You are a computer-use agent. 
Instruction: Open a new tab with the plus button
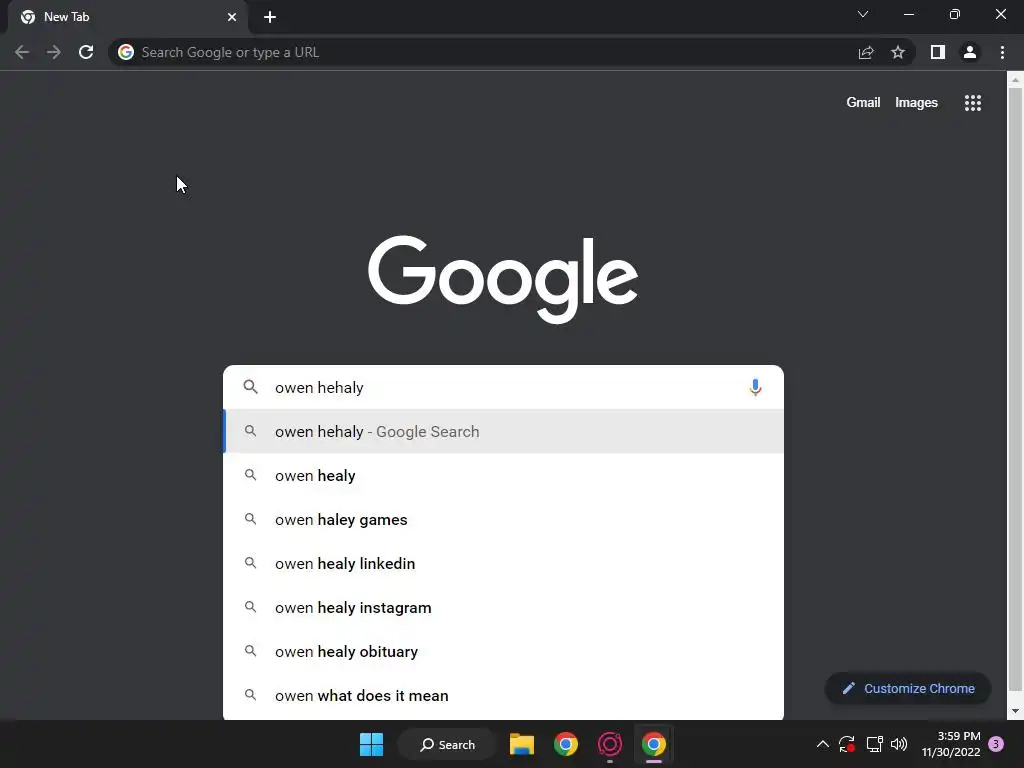[270, 17]
